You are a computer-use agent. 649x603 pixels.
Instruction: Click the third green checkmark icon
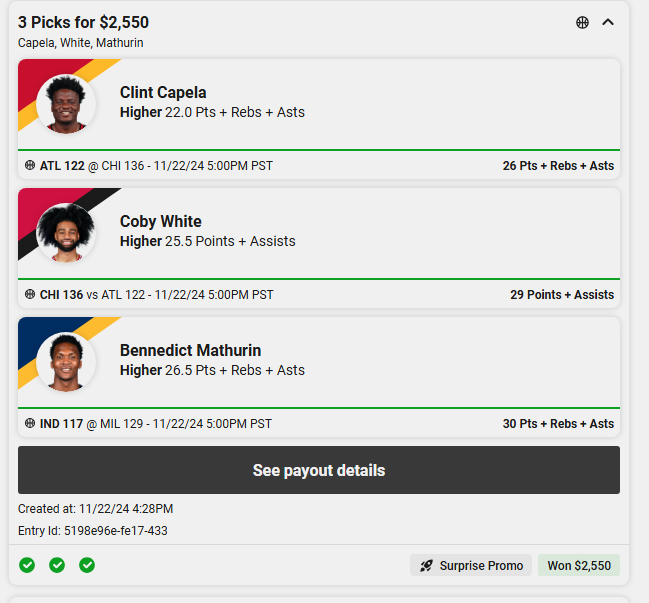(87, 565)
